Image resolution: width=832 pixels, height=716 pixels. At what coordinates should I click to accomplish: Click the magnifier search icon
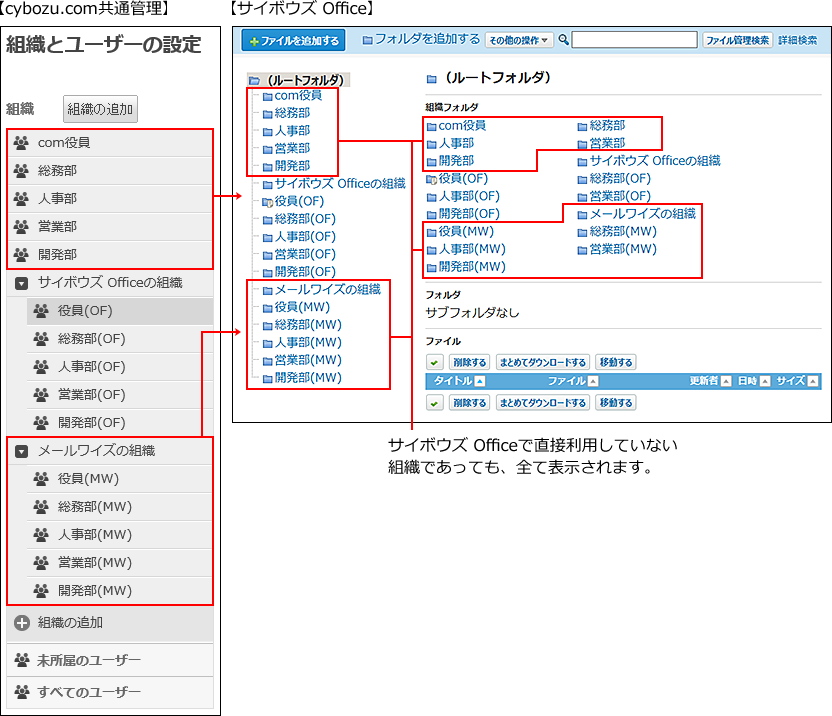click(x=564, y=40)
